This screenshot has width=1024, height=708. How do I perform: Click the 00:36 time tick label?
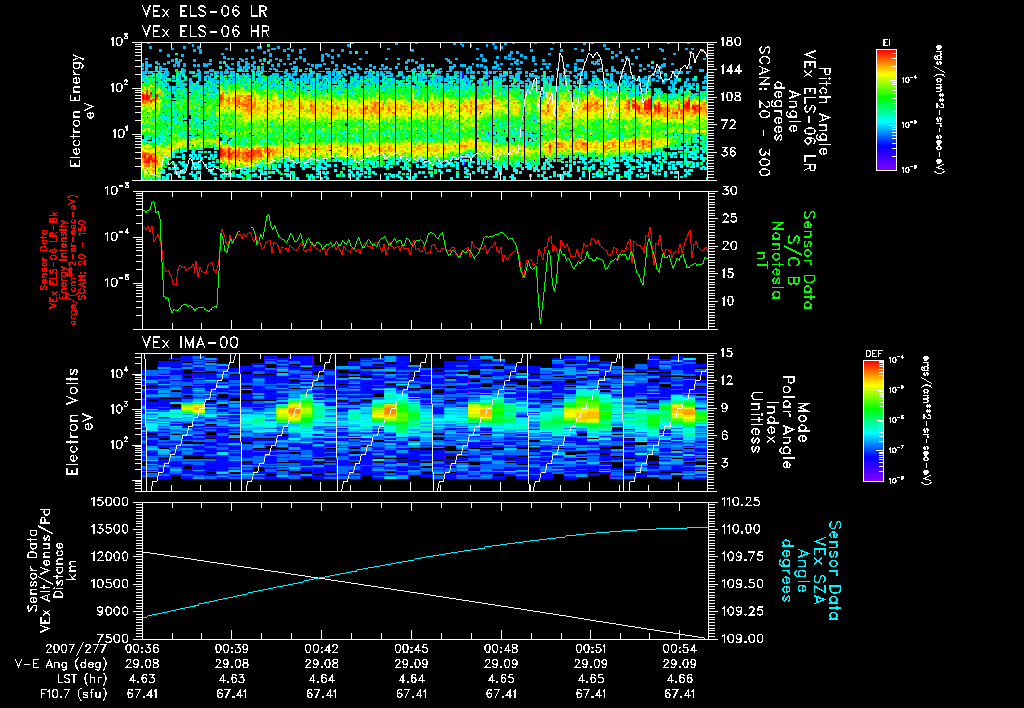(x=142, y=649)
